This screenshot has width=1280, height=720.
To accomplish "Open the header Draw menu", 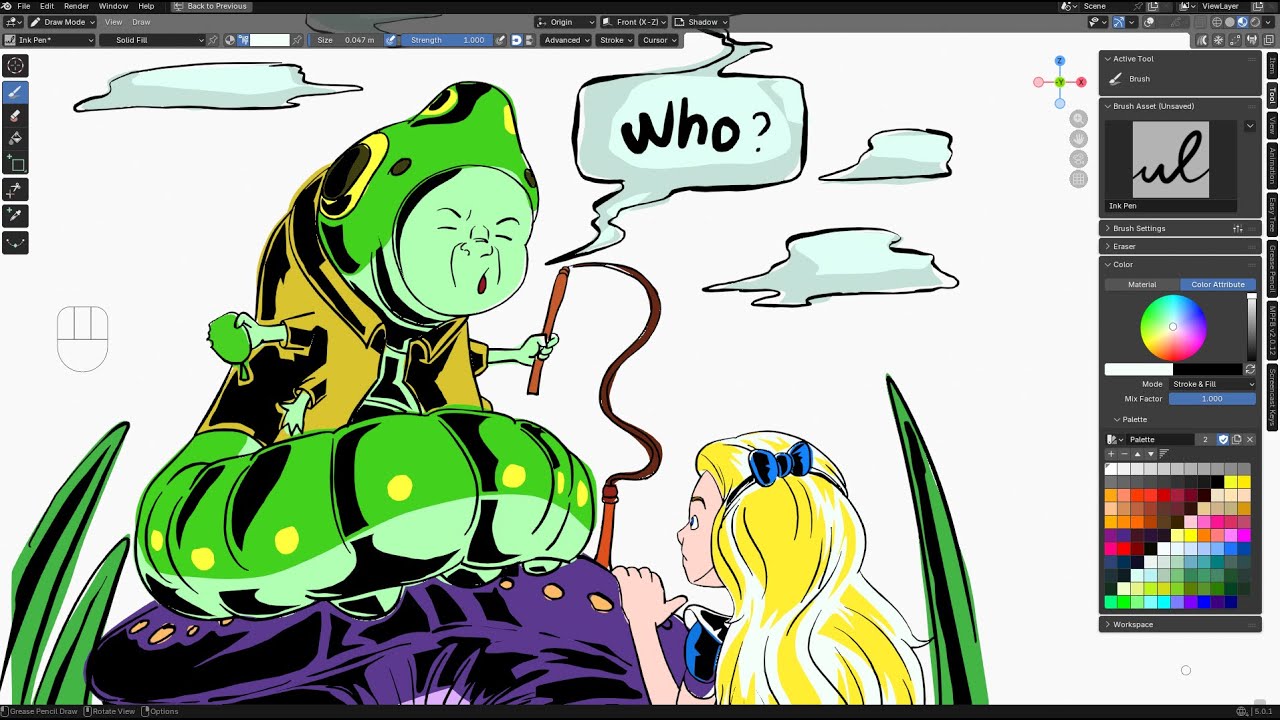I will [142, 22].
